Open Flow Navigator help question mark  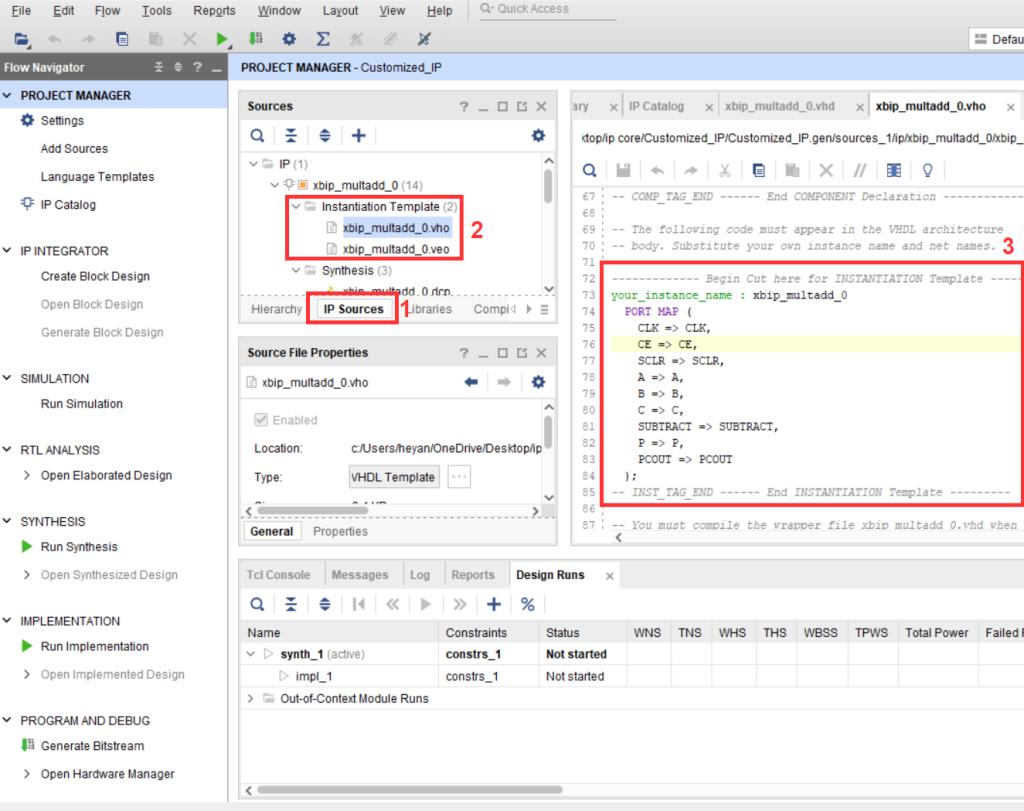click(197, 67)
